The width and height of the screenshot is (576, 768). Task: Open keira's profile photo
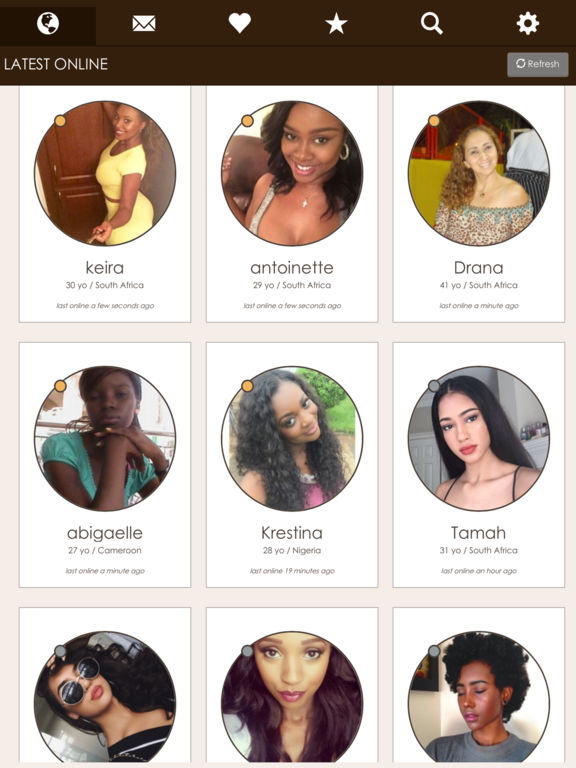coord(105,173)
